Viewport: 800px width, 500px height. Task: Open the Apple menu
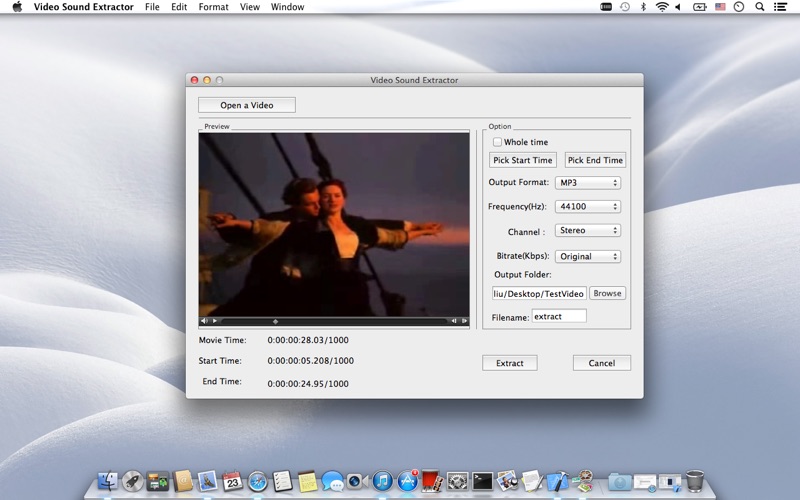(17, 7)
